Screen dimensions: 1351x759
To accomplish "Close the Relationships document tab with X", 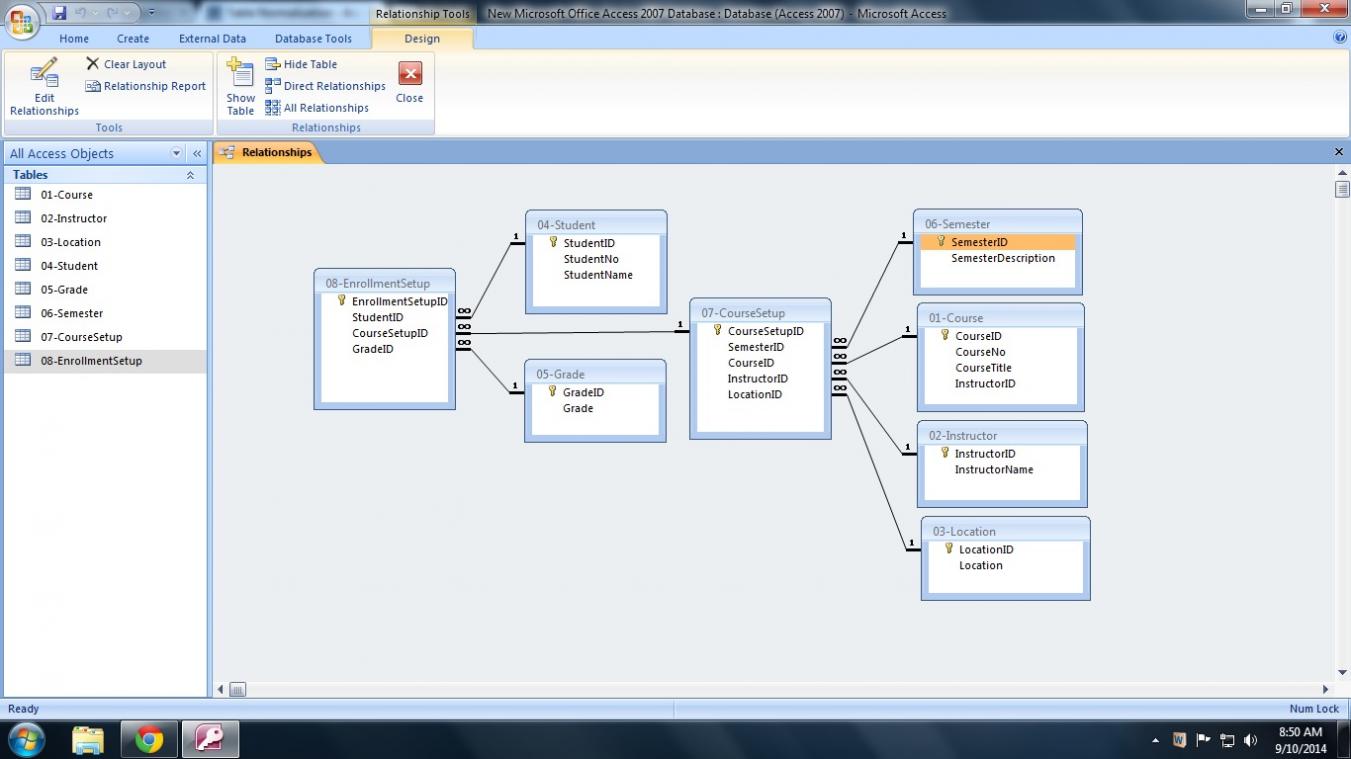I will pyautogui.click(x=1339, y=152).
